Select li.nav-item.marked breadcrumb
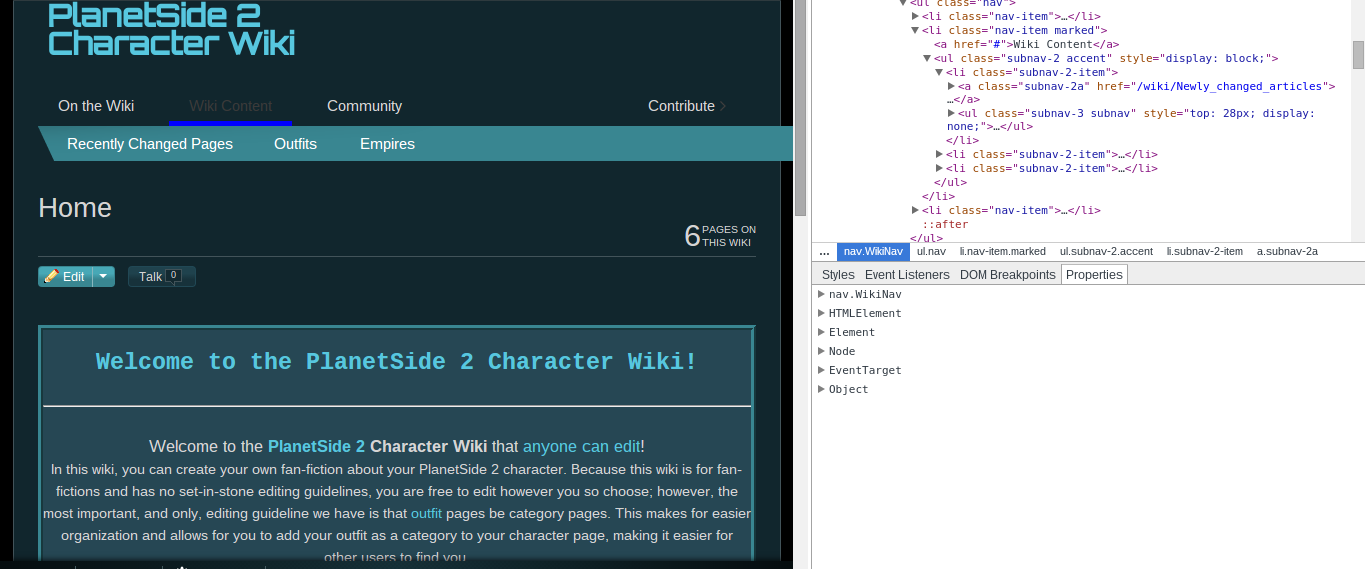 (x=1003, y=252)
